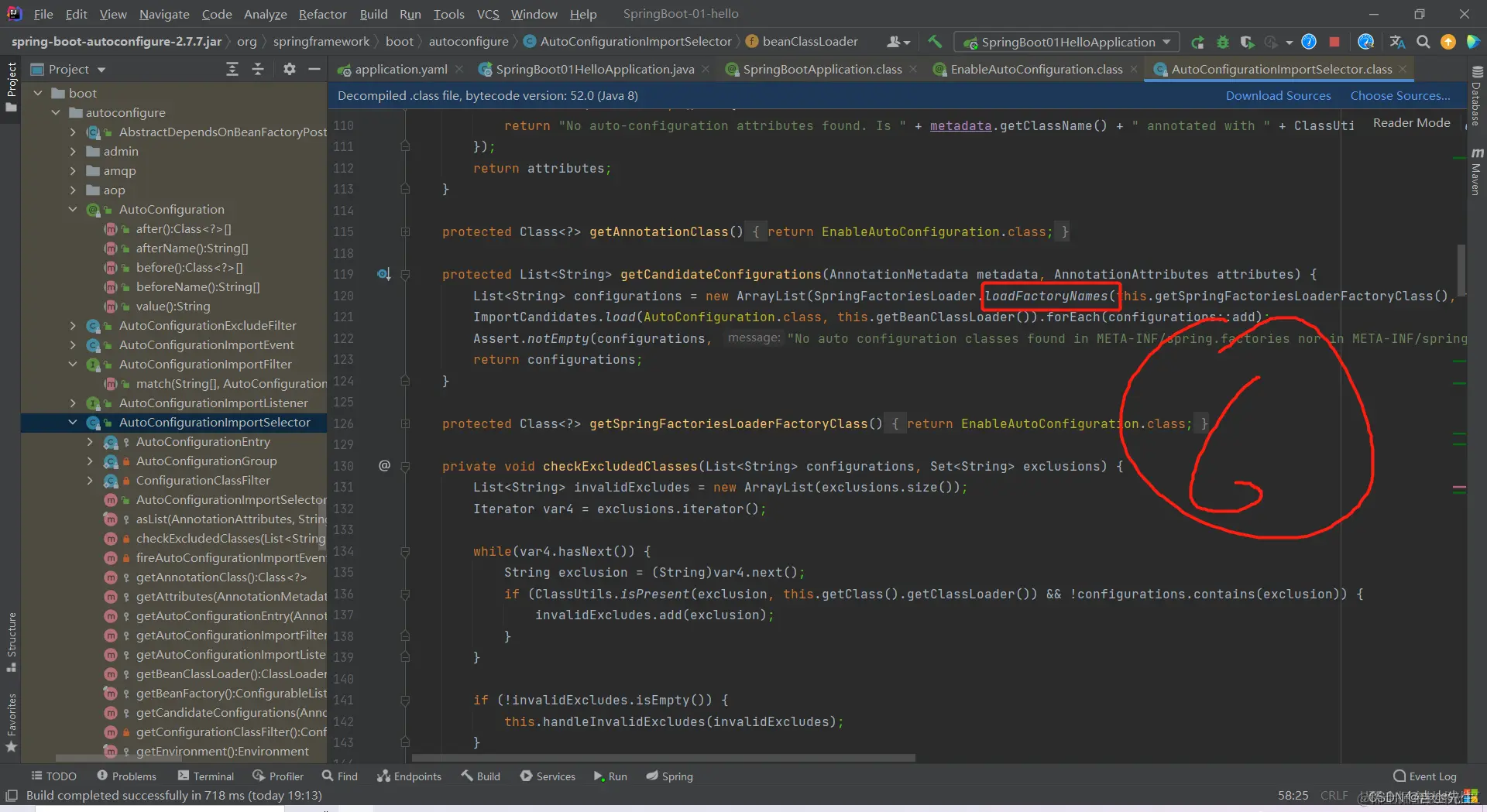Open the Favorites tool window on the left edge
This screenshot has width=1487, height=812.
point(11,723)
